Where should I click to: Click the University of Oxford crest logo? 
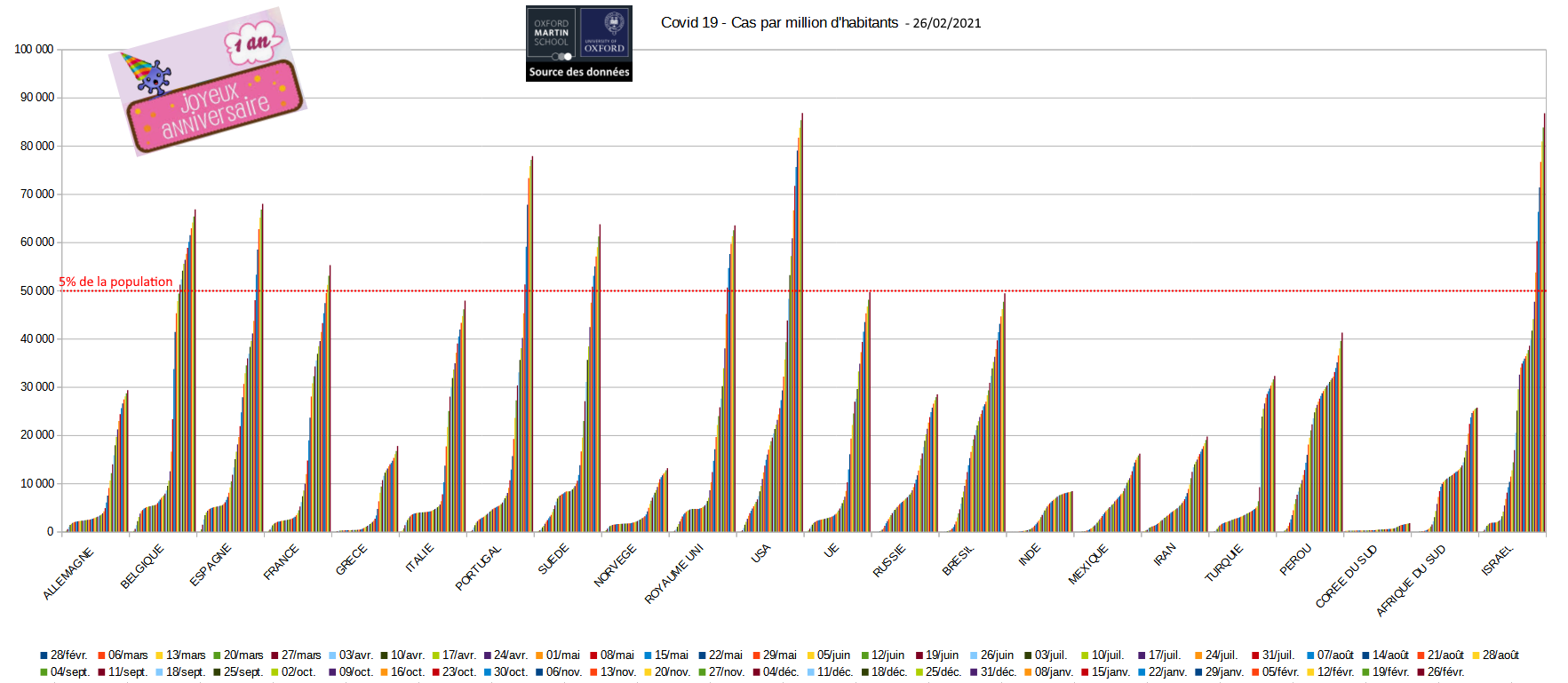[x=605, y=34]
